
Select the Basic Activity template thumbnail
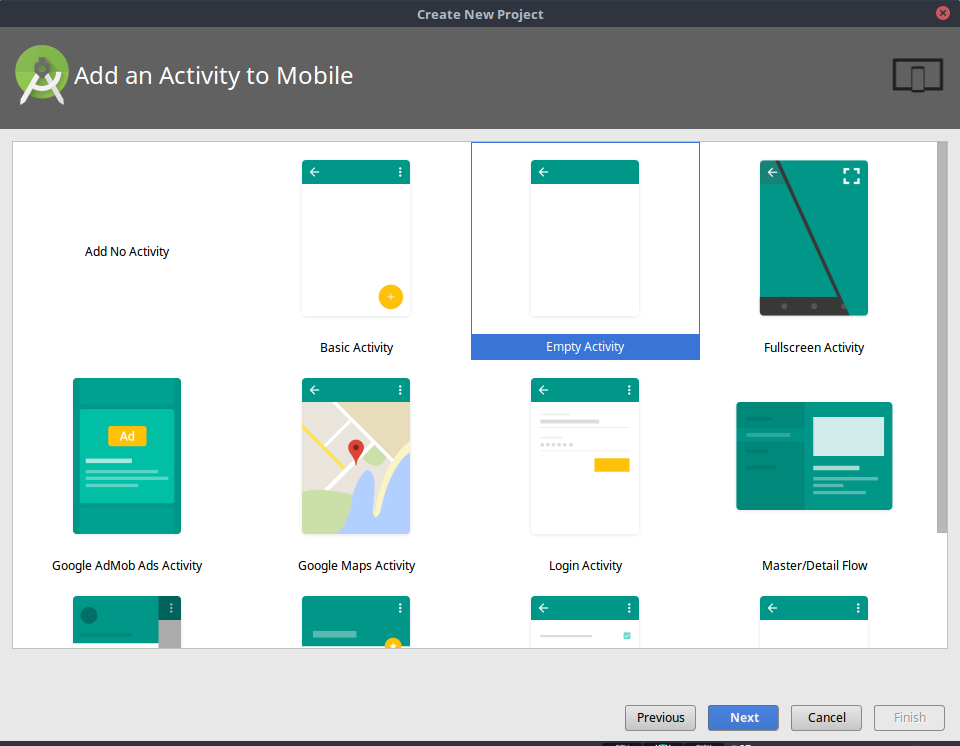click(x=356, y=238)
